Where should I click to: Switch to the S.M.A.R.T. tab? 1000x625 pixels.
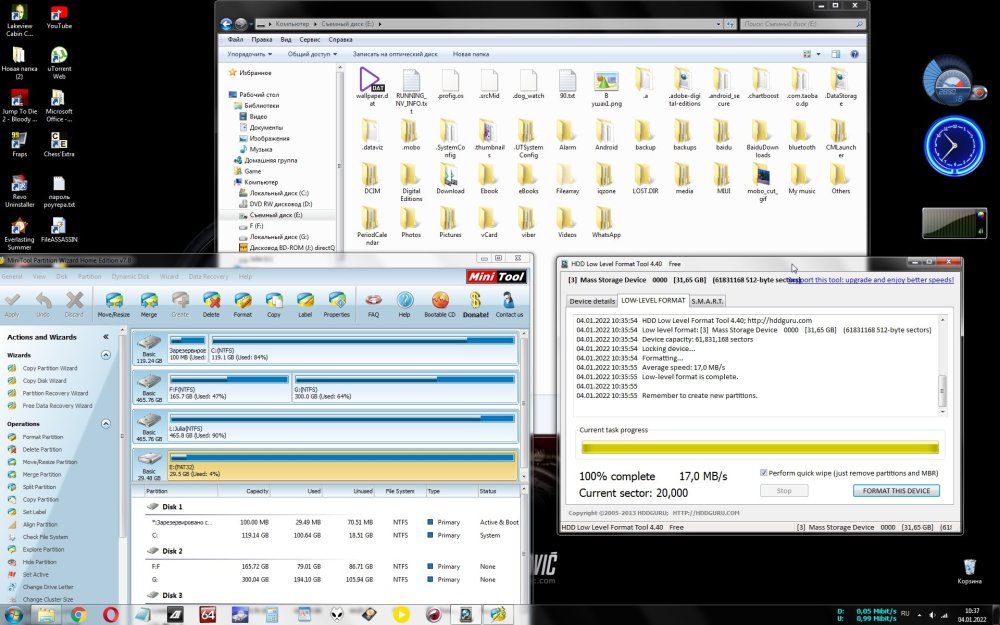point(708,300)
